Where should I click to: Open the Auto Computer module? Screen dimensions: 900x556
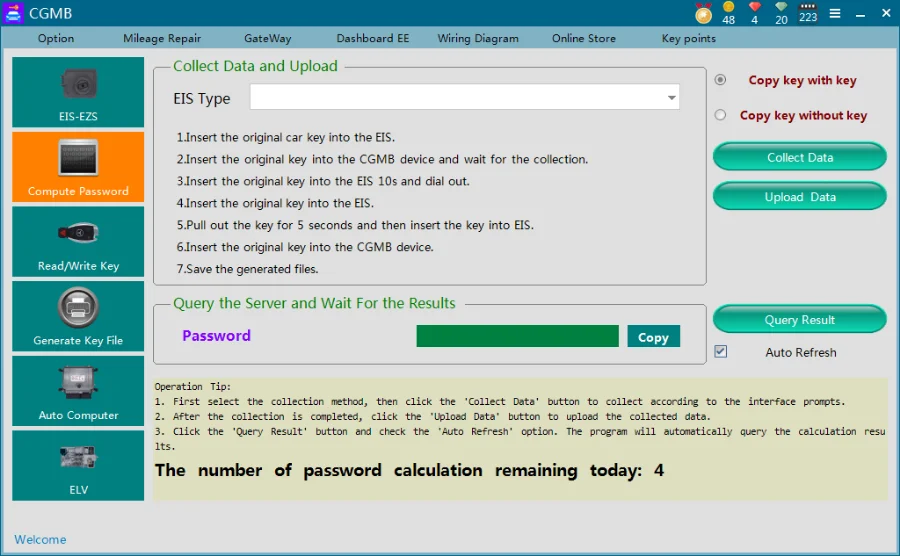(x=78, y=391)
